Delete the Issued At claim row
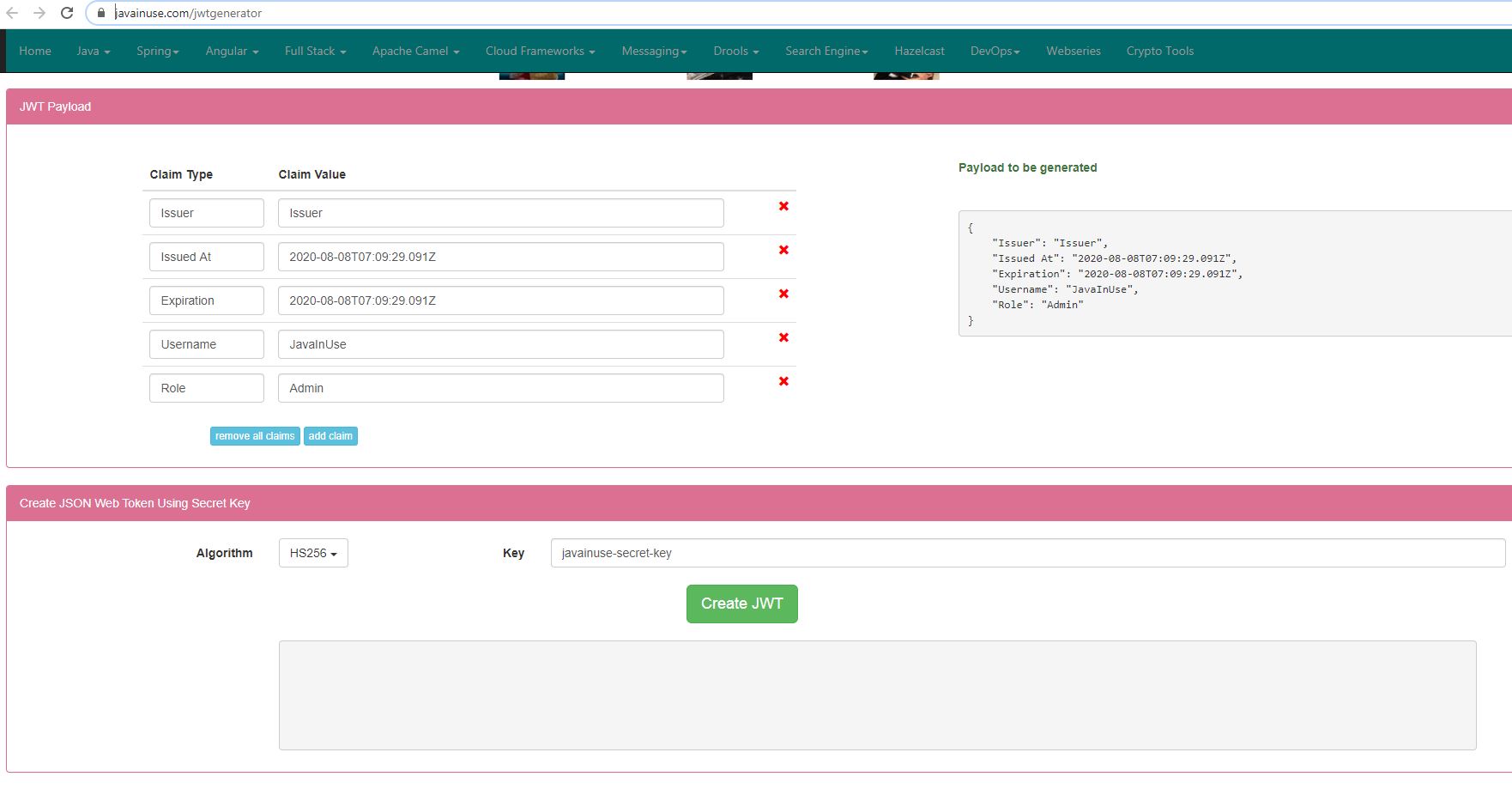 pos(783,250)
